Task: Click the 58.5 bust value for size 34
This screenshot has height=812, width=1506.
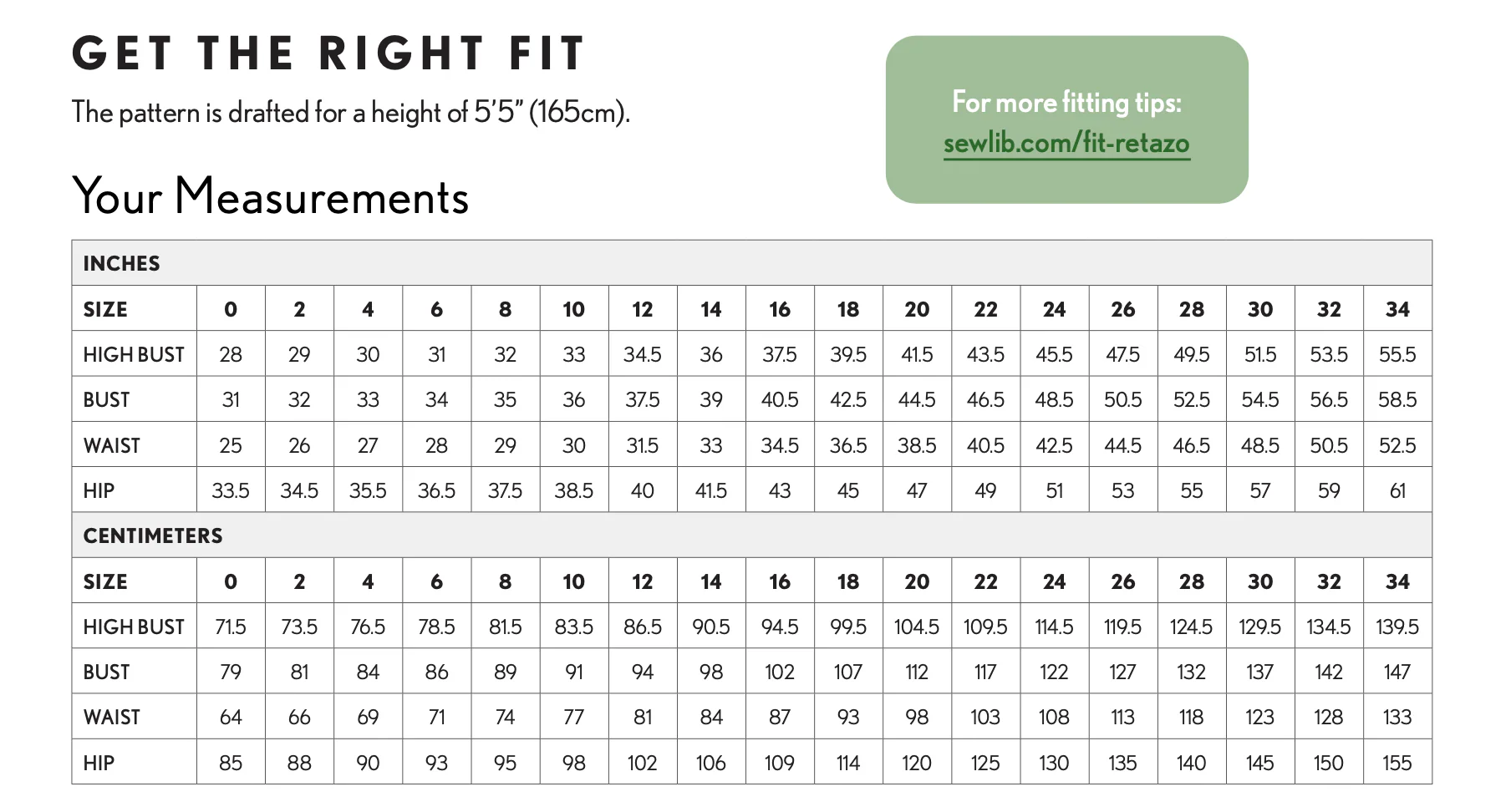Action: (1397, 399)
